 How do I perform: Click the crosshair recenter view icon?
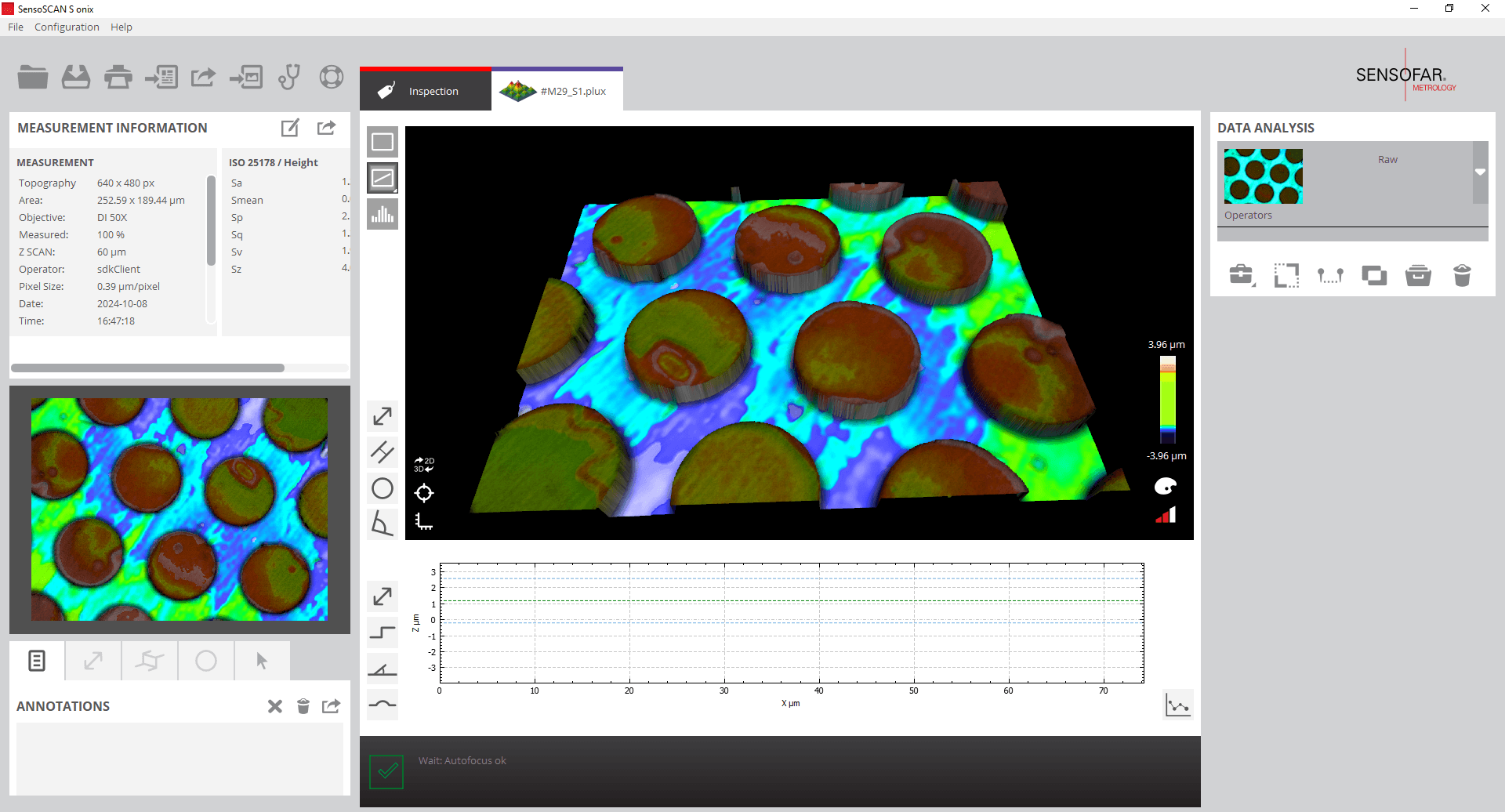[424, 493]
